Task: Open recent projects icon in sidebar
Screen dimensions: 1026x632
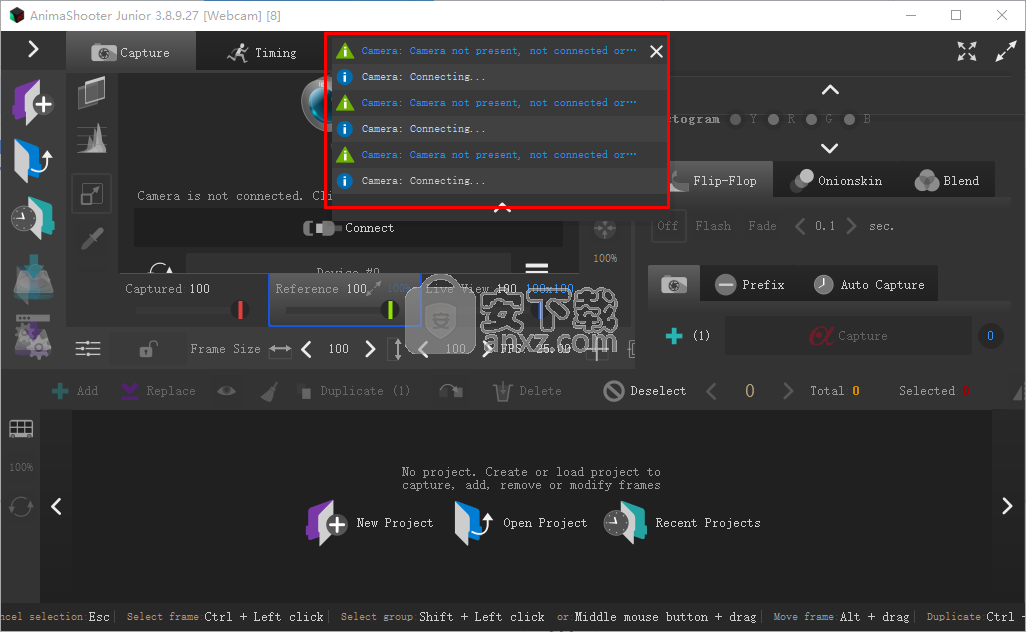Action: point(33,218)
